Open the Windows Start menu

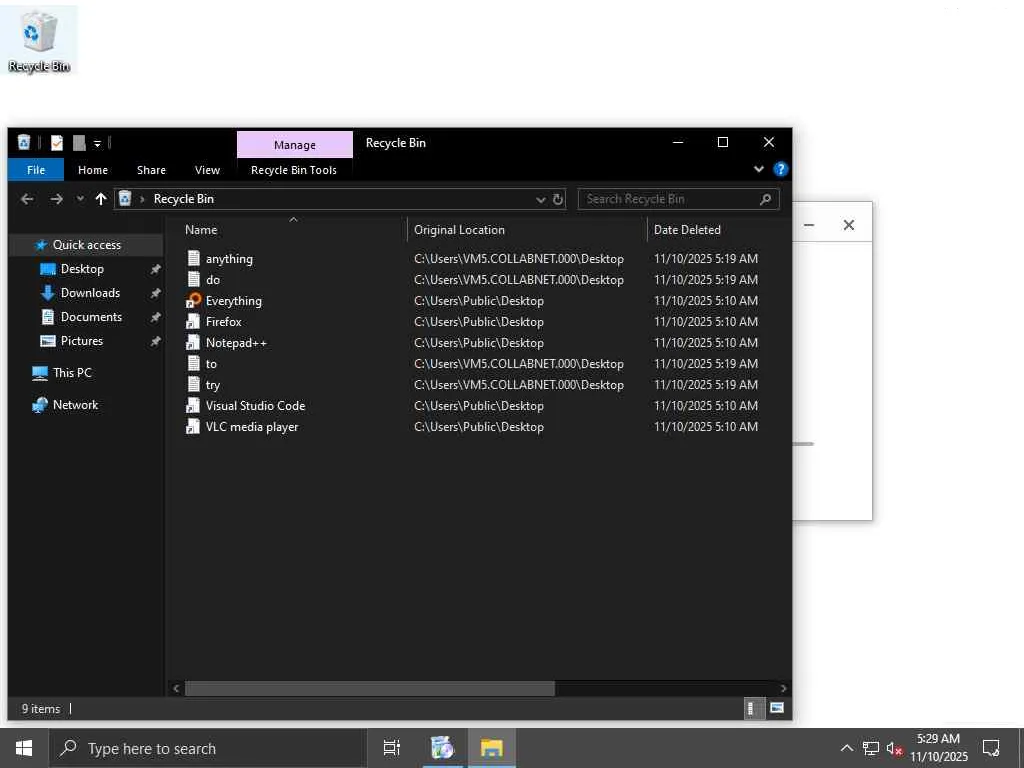pos(24,748)
